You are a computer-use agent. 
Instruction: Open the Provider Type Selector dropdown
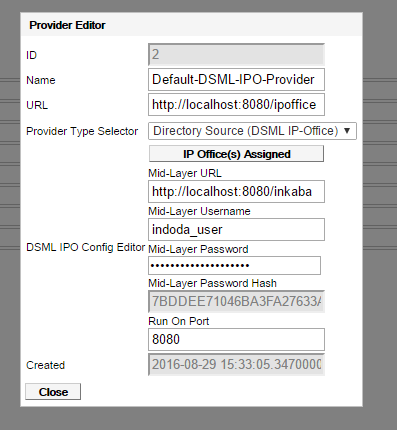point(252,131)
